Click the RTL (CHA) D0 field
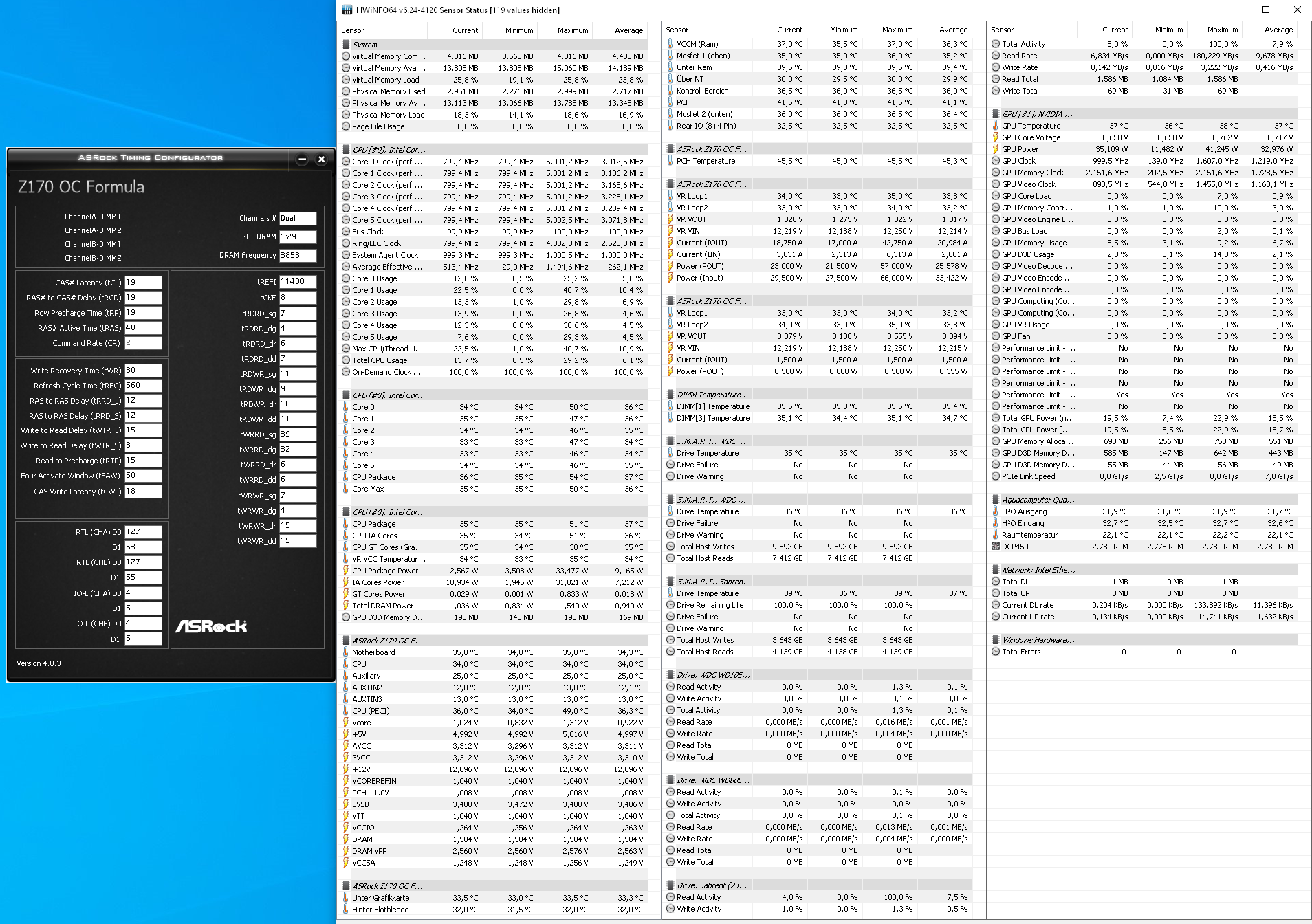The height and width of the screenshot is (924, 1312). (x=143, y=532)
